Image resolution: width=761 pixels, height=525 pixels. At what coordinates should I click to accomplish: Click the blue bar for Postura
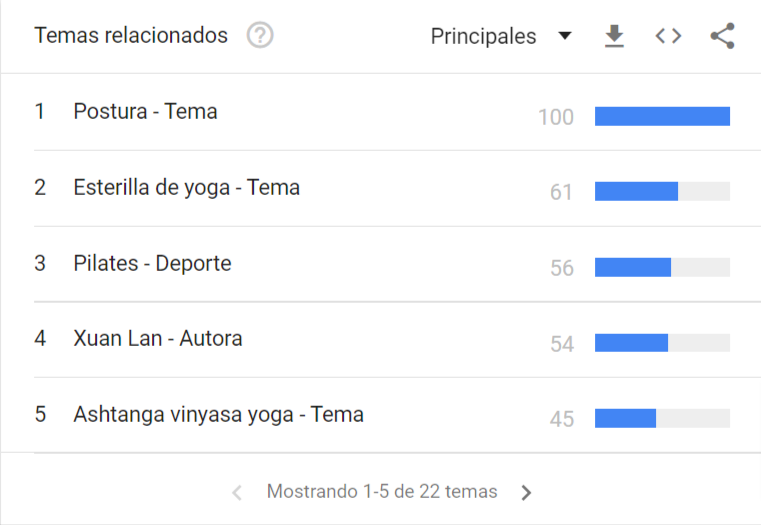(x=662, y=116)
